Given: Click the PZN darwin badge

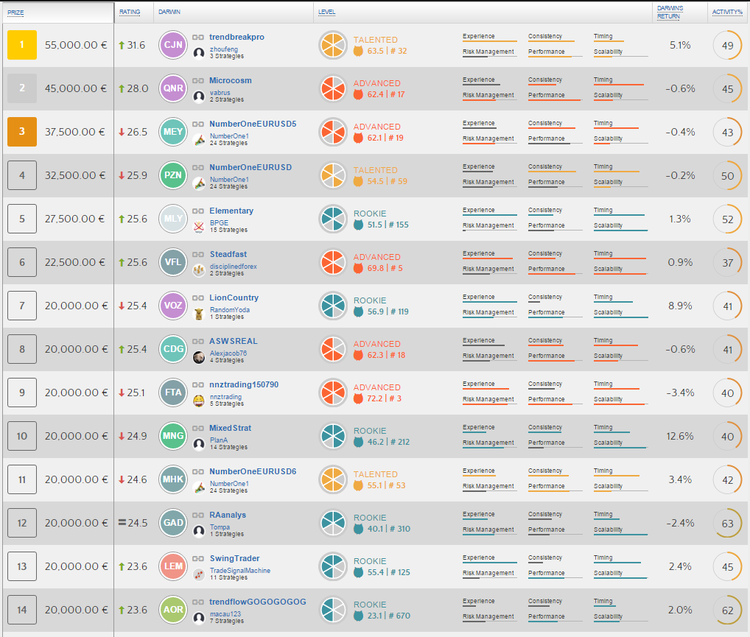Looking at the screenshot, I should point(173,176).
